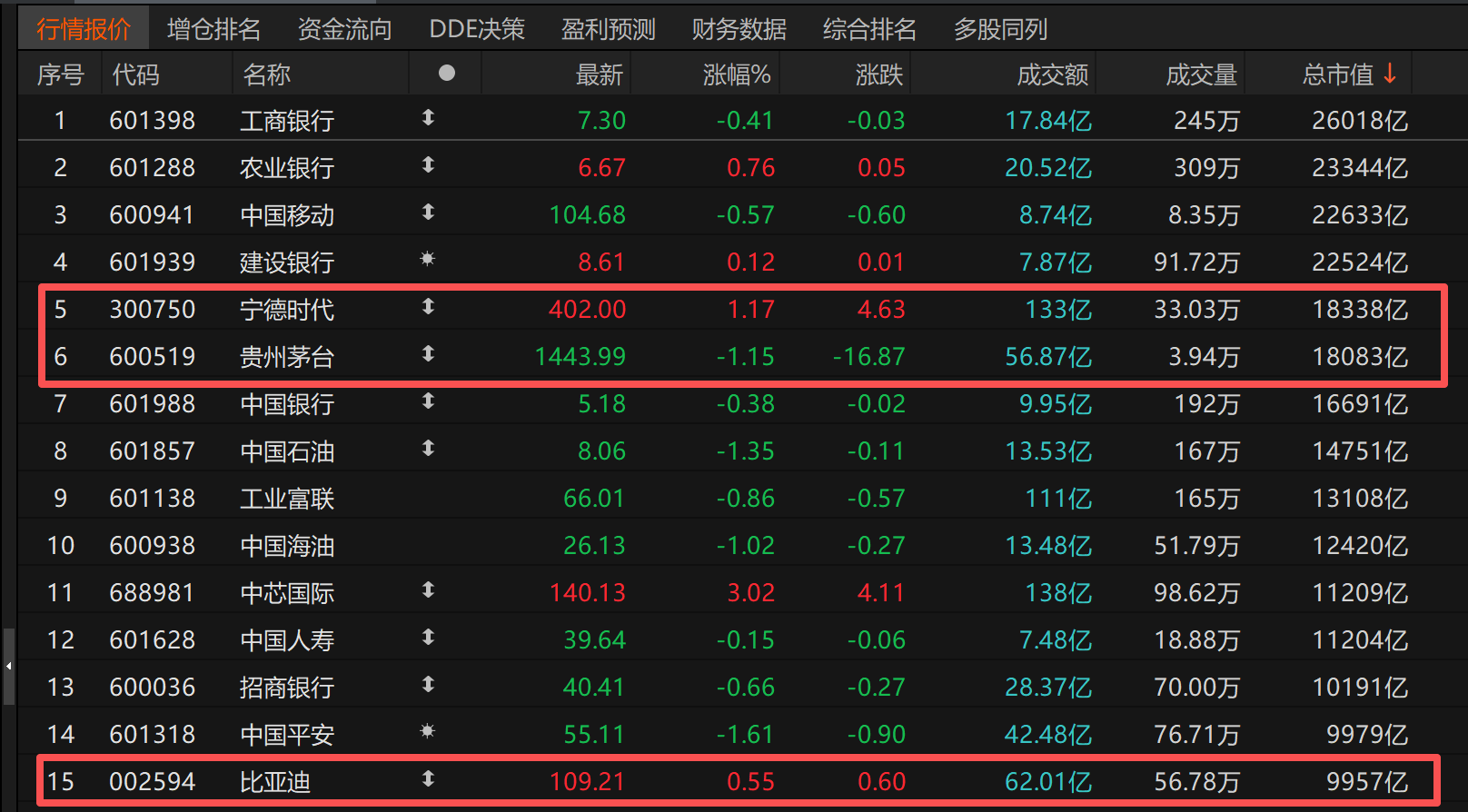Open the 增仓排名 tab
Image resolution: width=1468 pixels, height=812 pixels.
(214, 29)
